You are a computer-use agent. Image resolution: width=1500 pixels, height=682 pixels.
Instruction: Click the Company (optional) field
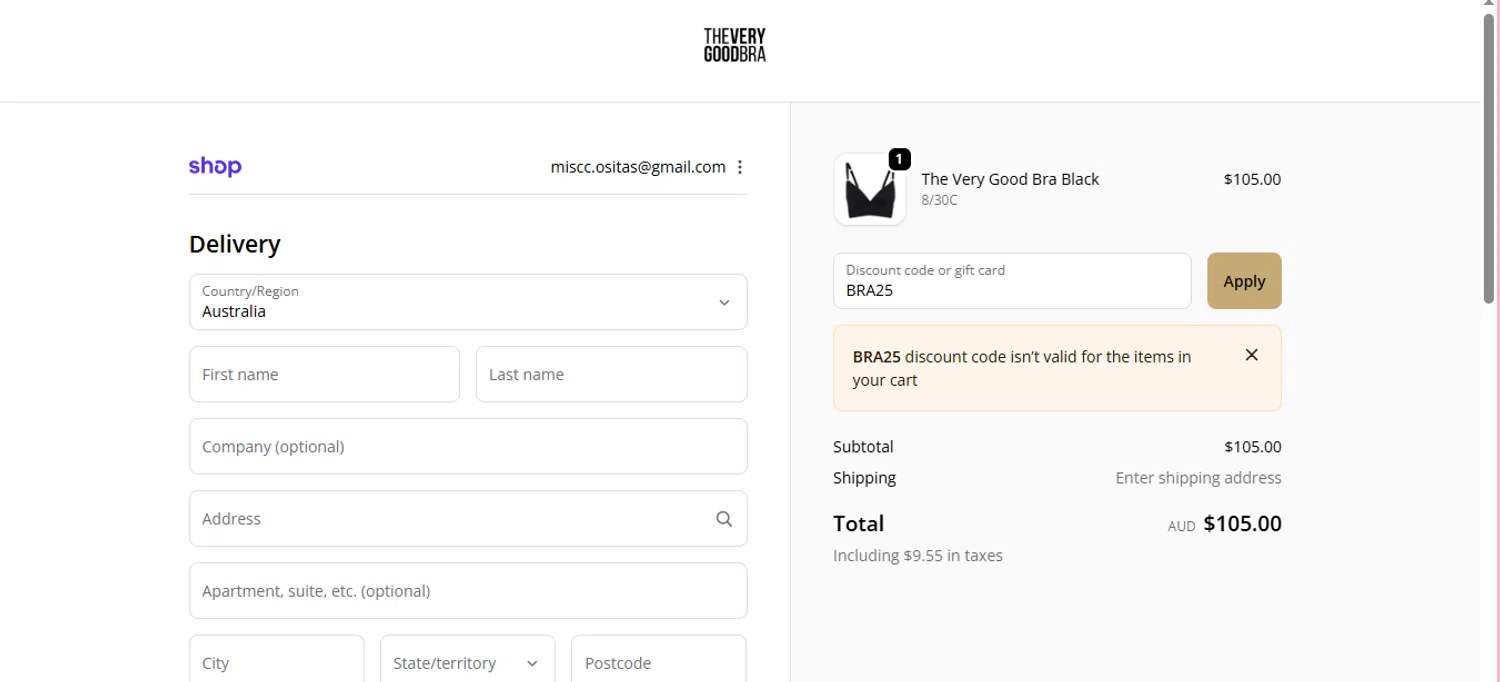pyautogui.click(x=468, y=446)
